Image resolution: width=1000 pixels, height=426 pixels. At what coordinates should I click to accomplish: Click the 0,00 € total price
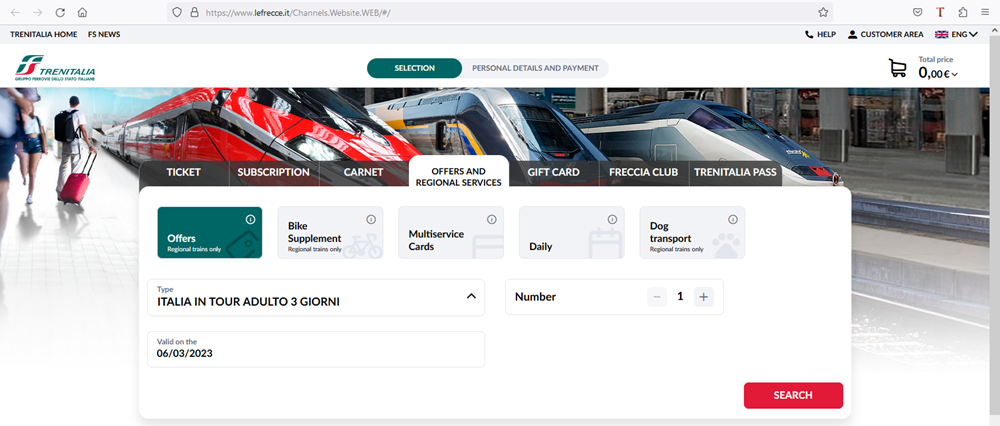934,73
